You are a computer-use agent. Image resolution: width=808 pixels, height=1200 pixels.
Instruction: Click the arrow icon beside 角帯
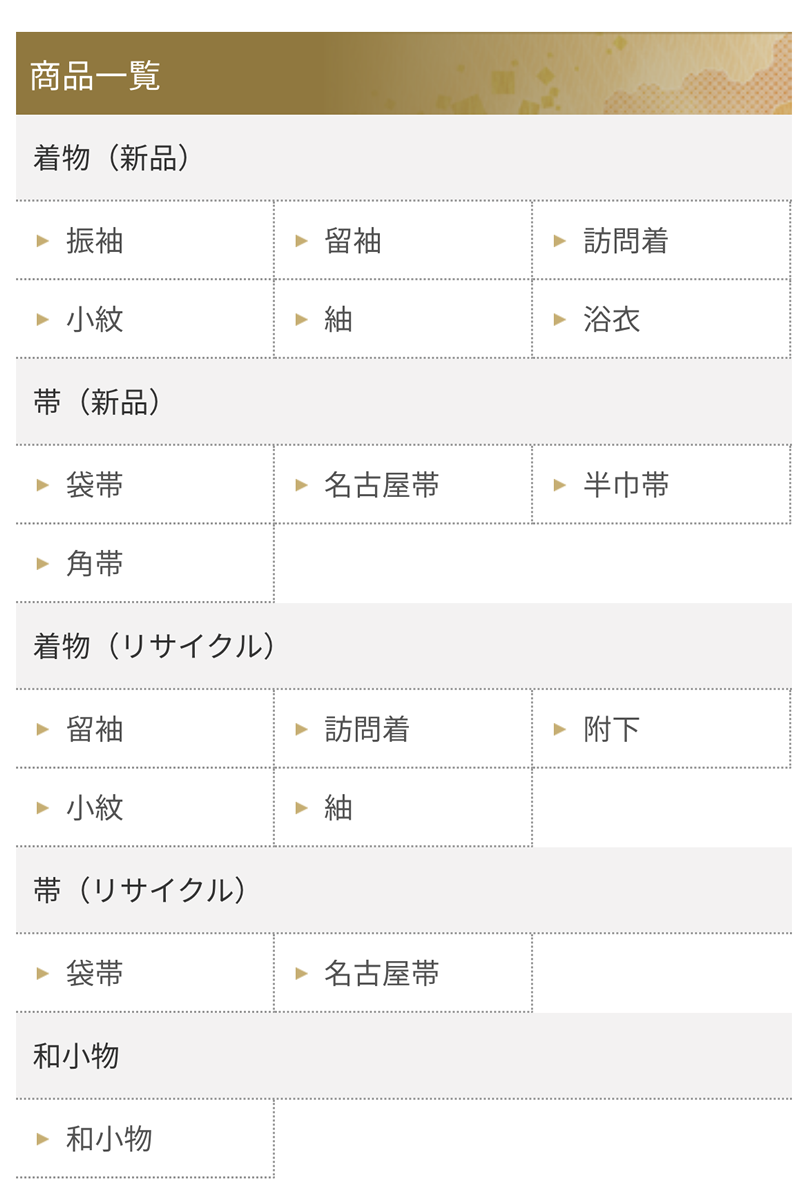click(x=43, y=563)
